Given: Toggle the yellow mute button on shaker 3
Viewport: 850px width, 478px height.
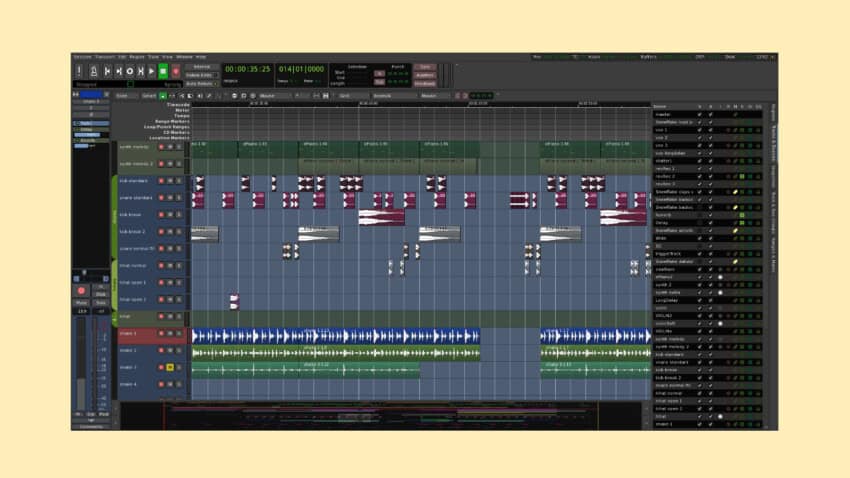Looking at the screenshot, I should coord(169,368).
